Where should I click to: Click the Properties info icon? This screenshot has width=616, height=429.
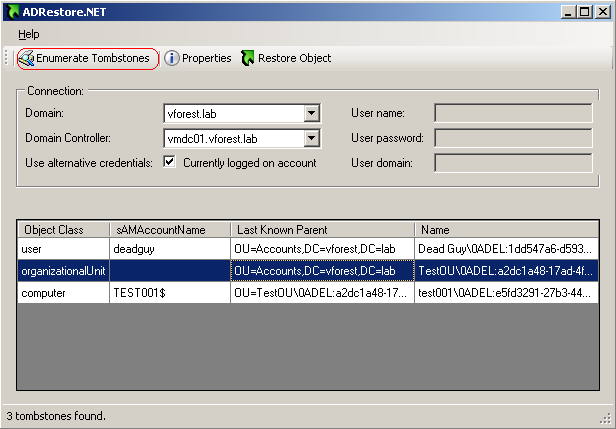click(171, 58)
